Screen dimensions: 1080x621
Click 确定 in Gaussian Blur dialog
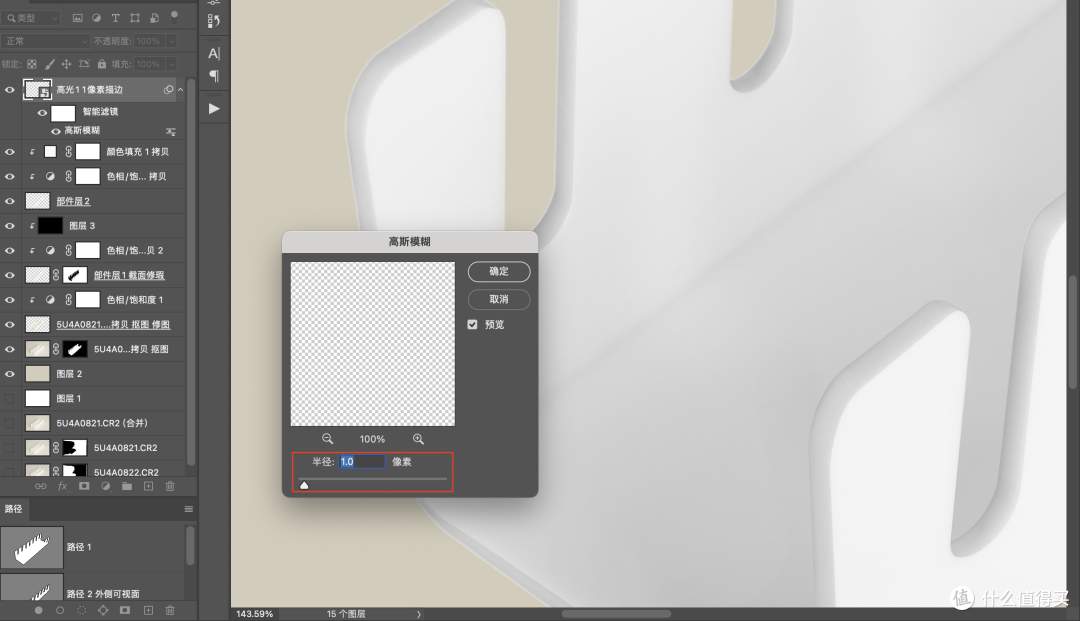499,272
